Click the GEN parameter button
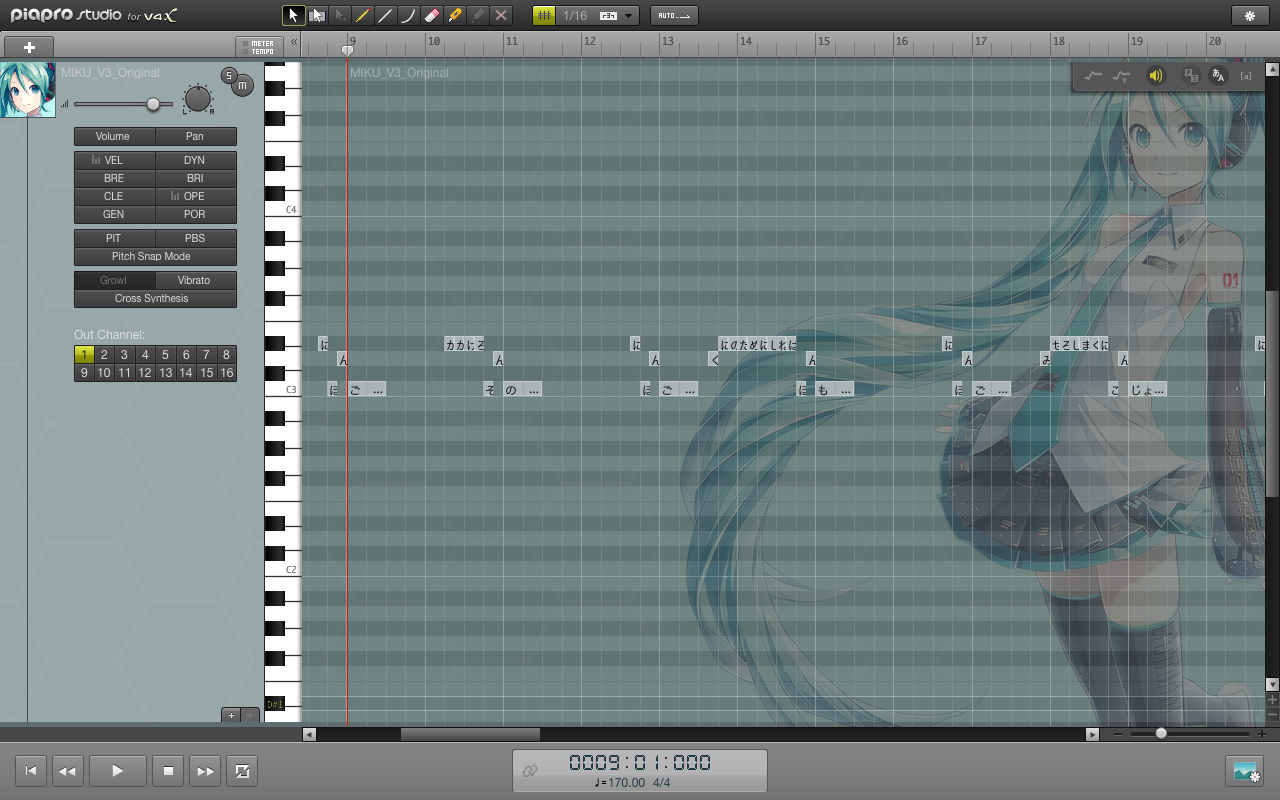Image resolution: width=1280 pixels, height=800 pixels. (114, 214)
